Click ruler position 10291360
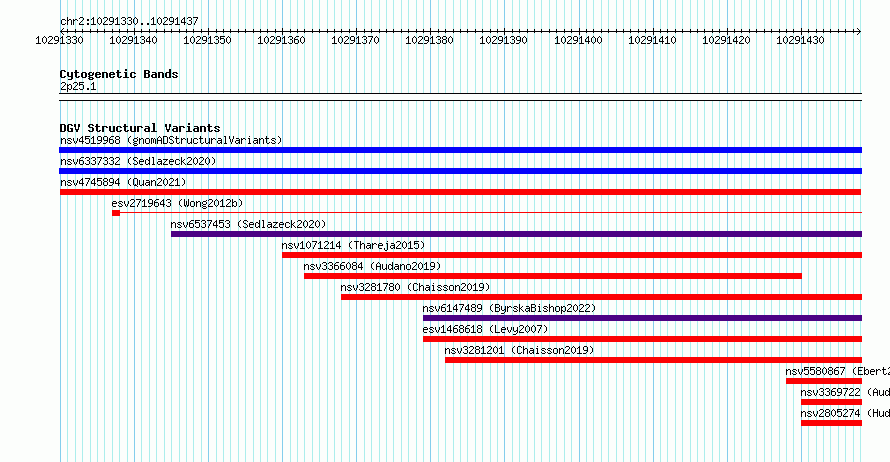The image size is (890, 462). (282, 40)
